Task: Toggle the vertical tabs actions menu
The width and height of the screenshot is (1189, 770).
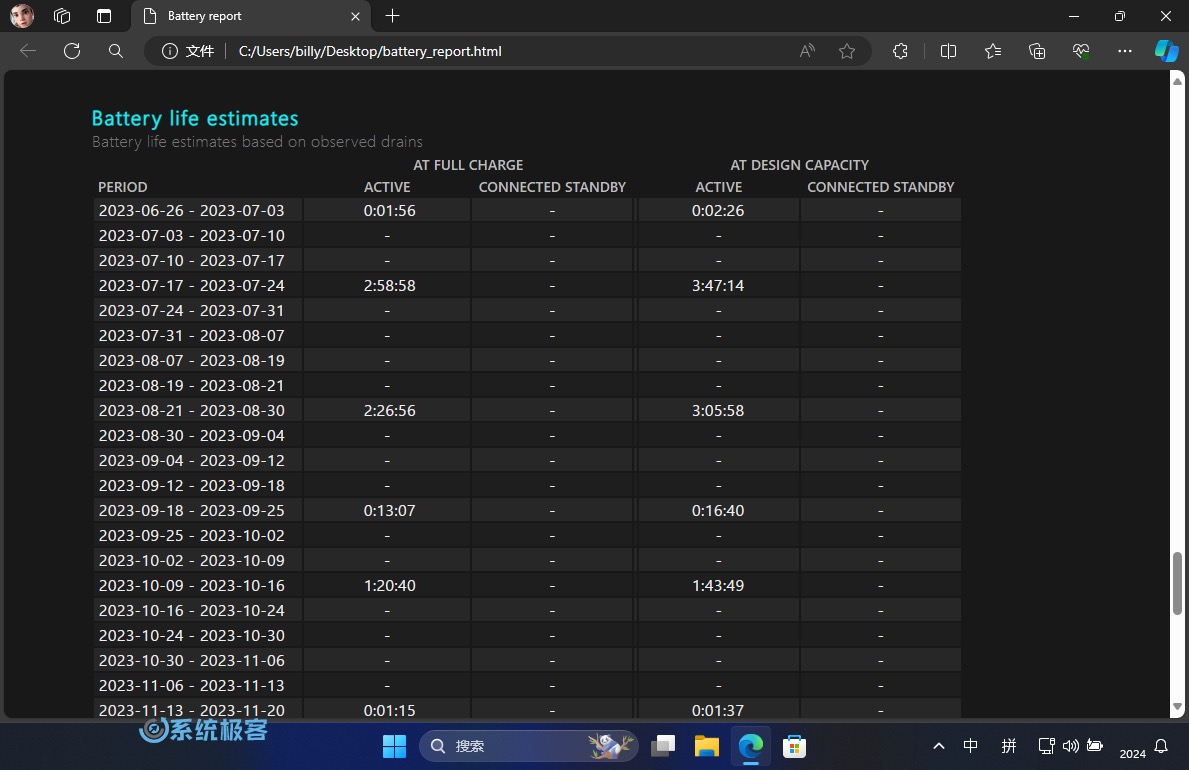Action: point(104,16)
